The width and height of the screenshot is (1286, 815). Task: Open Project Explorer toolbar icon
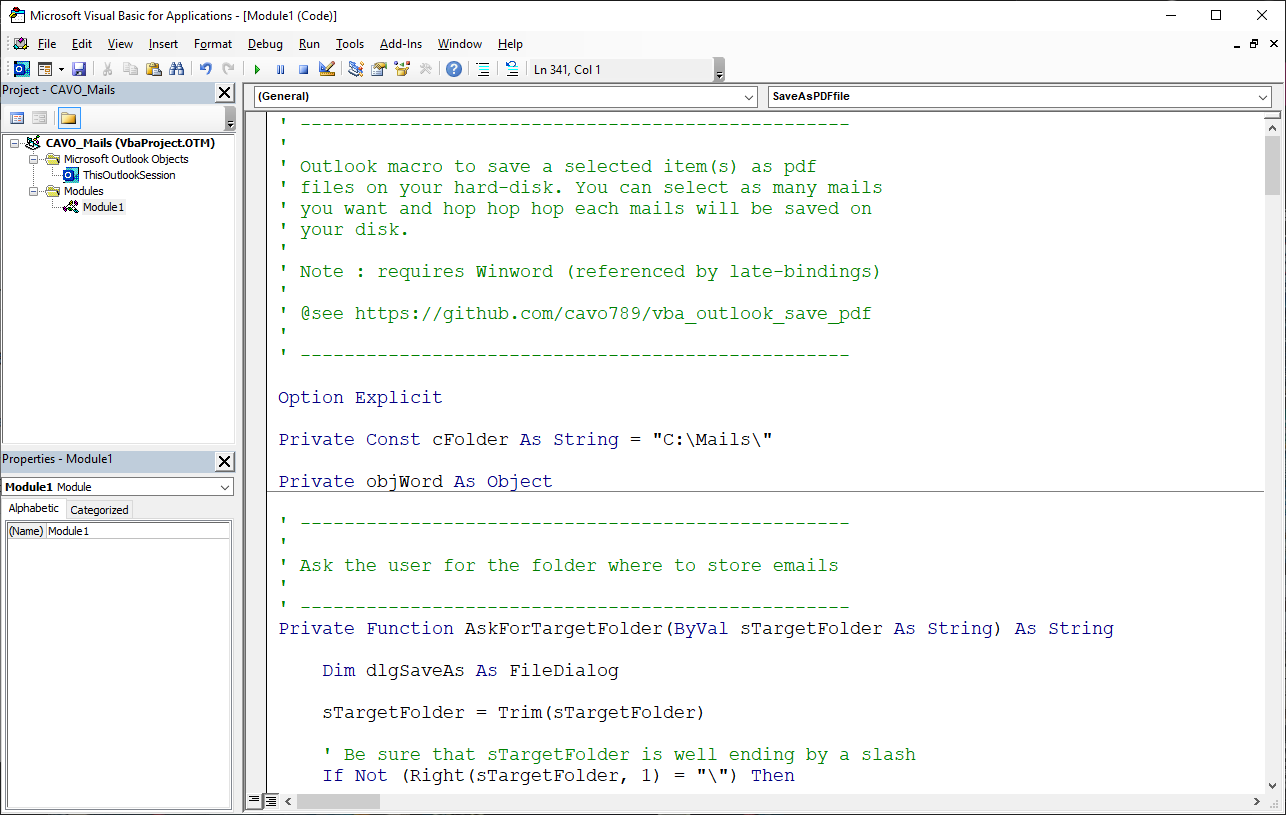point(355,69)
